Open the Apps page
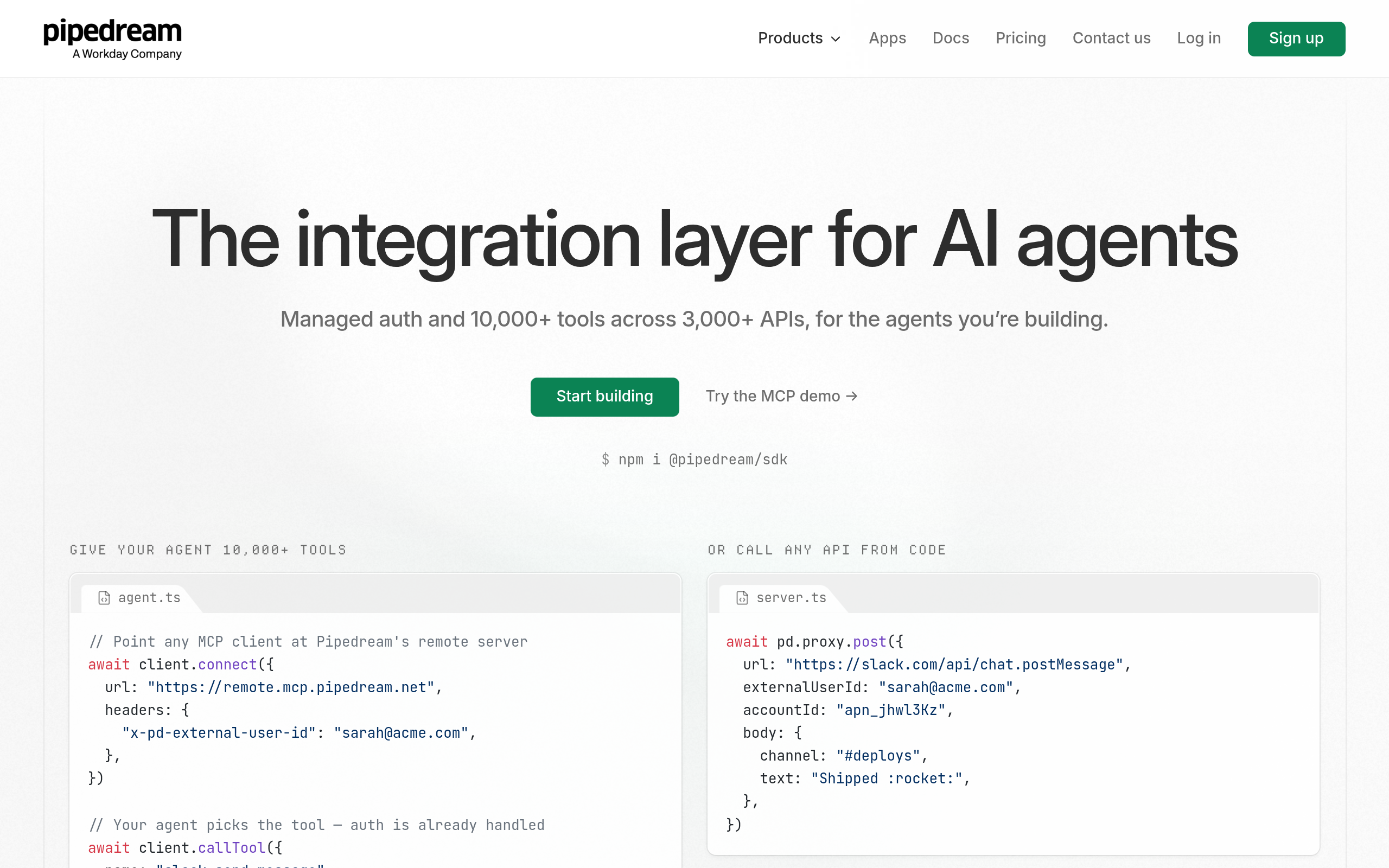Screen dimensions: 1389x868 click(x=887, y=38)
